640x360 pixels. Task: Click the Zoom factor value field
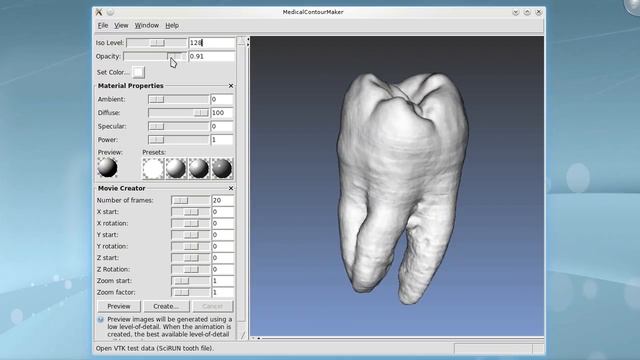(x=223, y=292)
